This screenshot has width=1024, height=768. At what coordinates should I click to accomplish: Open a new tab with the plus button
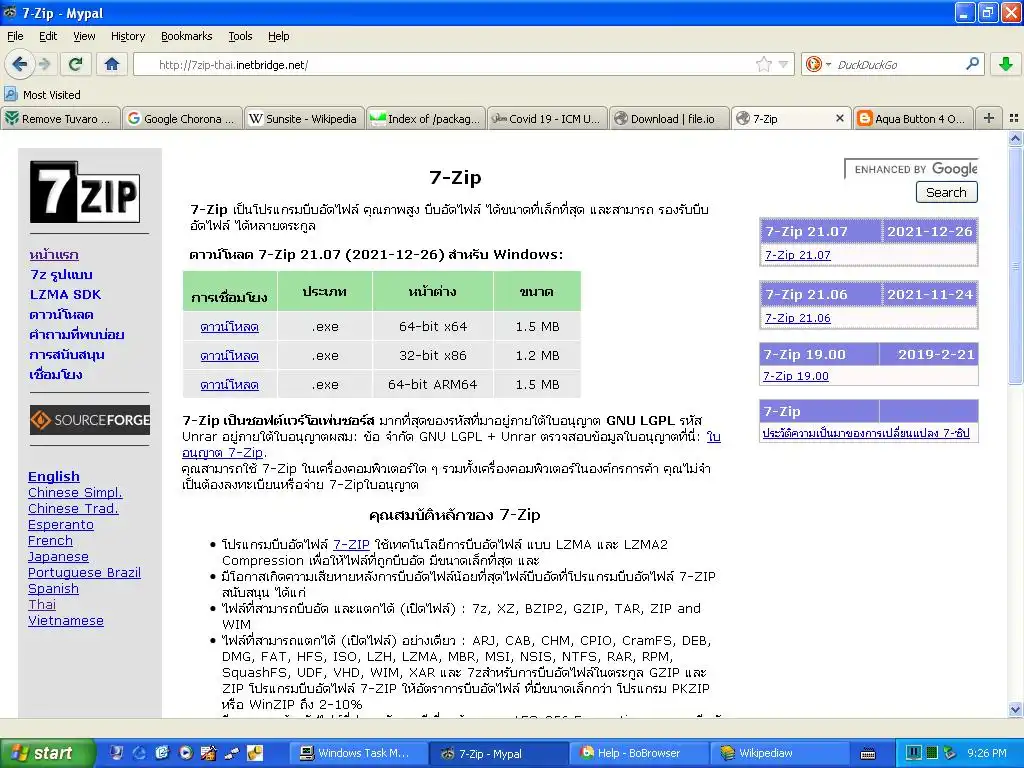(x=989, y=118)
